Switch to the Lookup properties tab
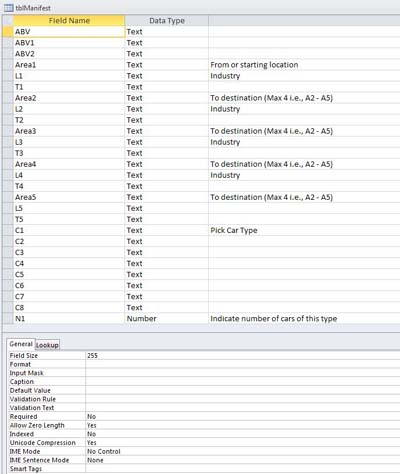 click(x=47, y=345)
